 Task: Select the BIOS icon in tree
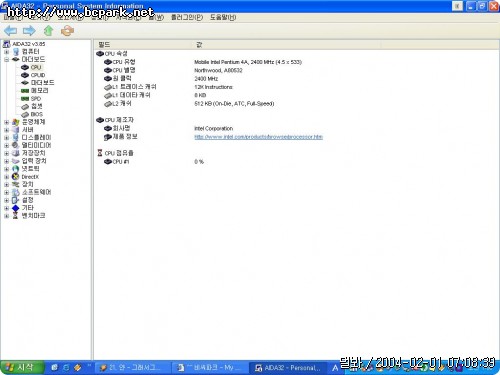click(25, 114)
